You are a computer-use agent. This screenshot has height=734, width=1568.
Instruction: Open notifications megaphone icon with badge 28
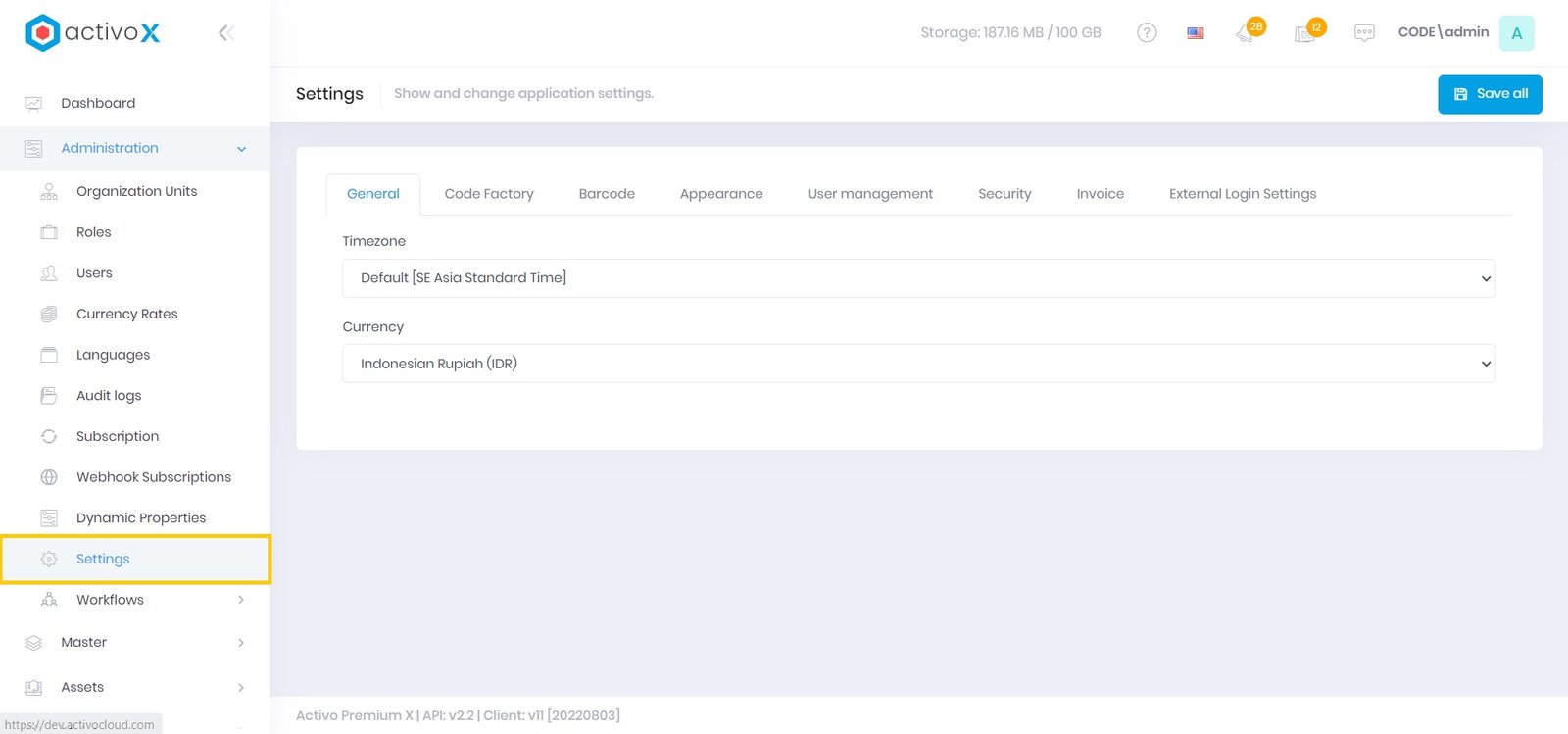pyautogui.click(x=1246, y=34)
